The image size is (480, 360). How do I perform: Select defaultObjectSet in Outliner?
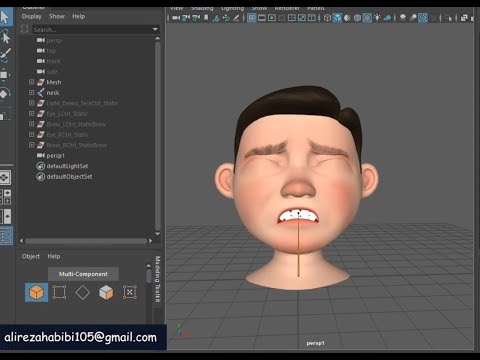coord(69,177)
